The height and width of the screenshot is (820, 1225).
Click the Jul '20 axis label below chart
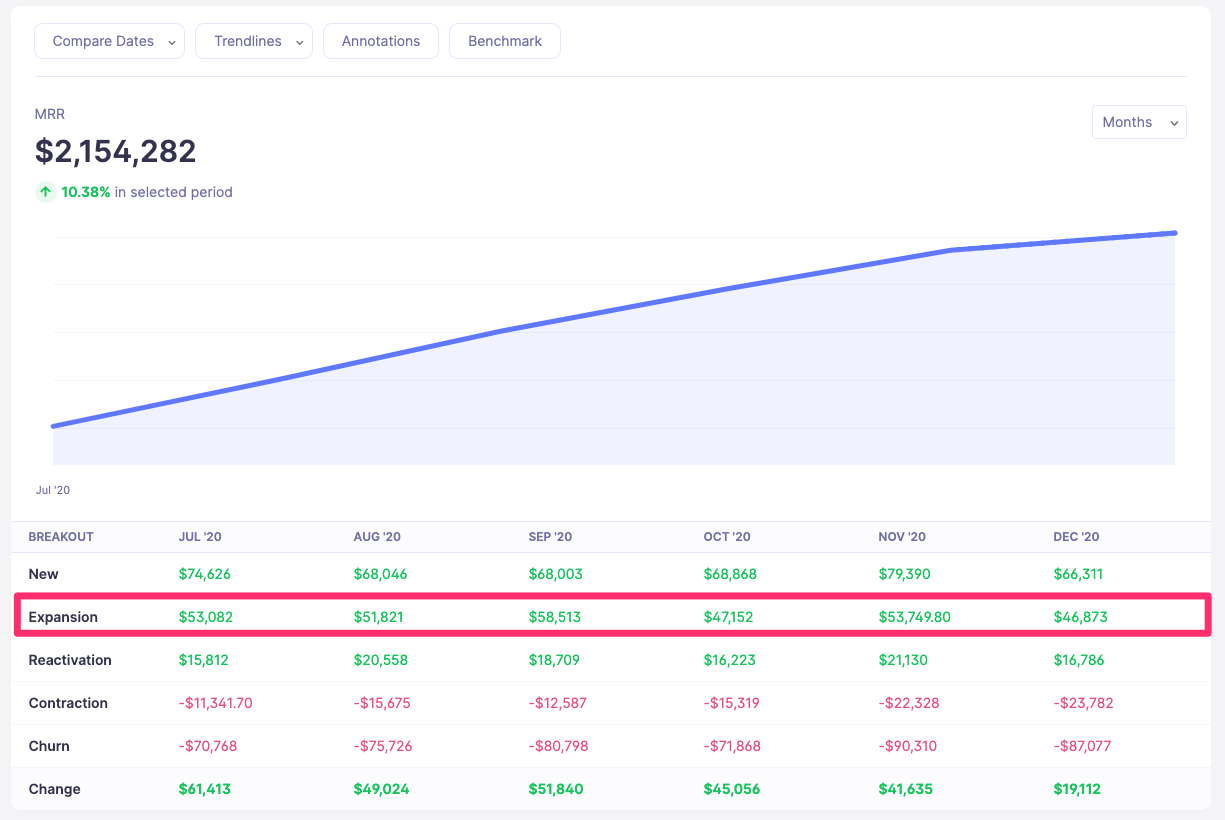[53, 490]
